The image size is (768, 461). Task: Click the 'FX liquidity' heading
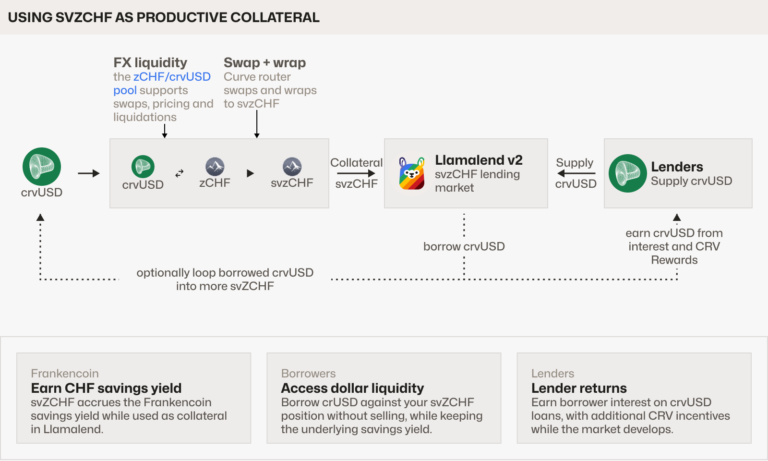coord(150,63)
